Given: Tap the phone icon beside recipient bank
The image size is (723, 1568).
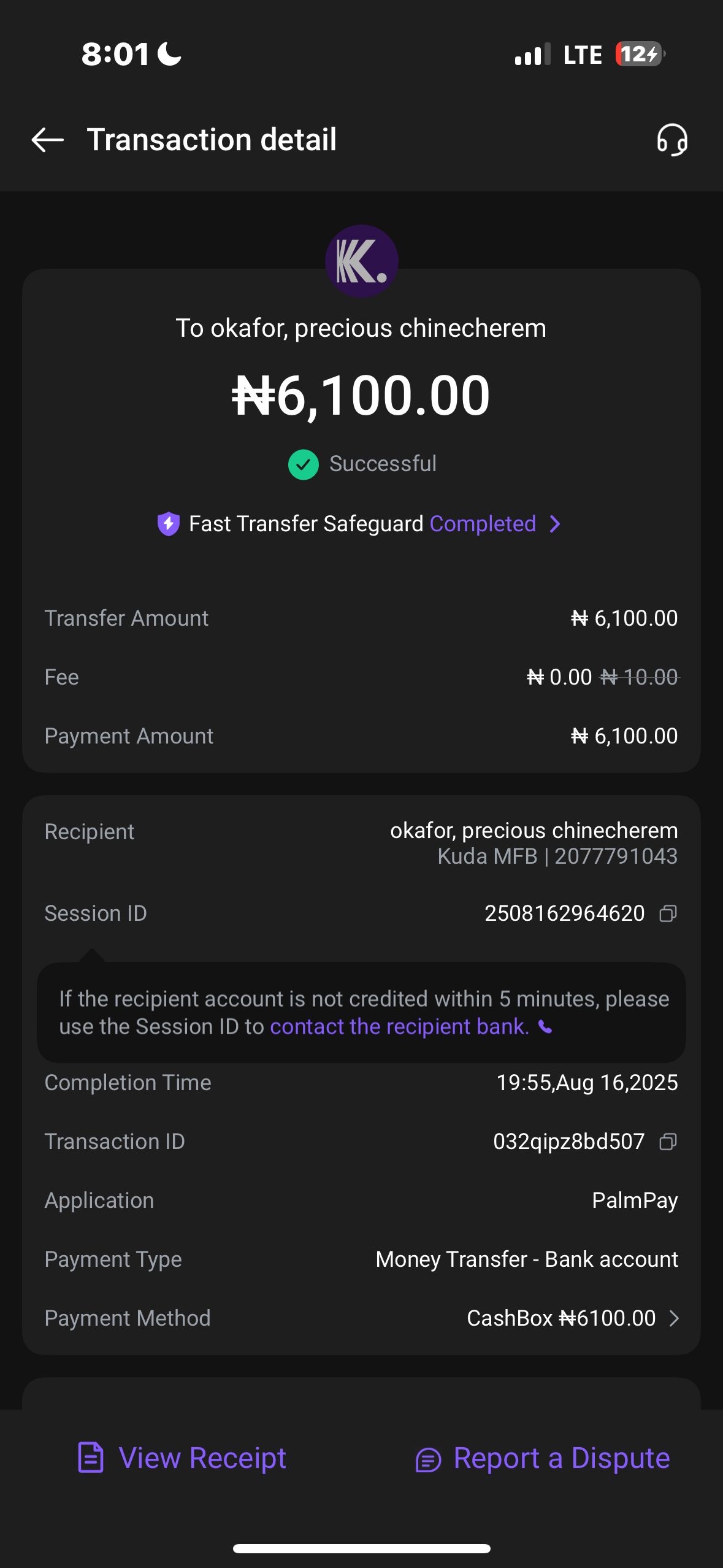Looking at the screenshot, I should pos(545,1027).
